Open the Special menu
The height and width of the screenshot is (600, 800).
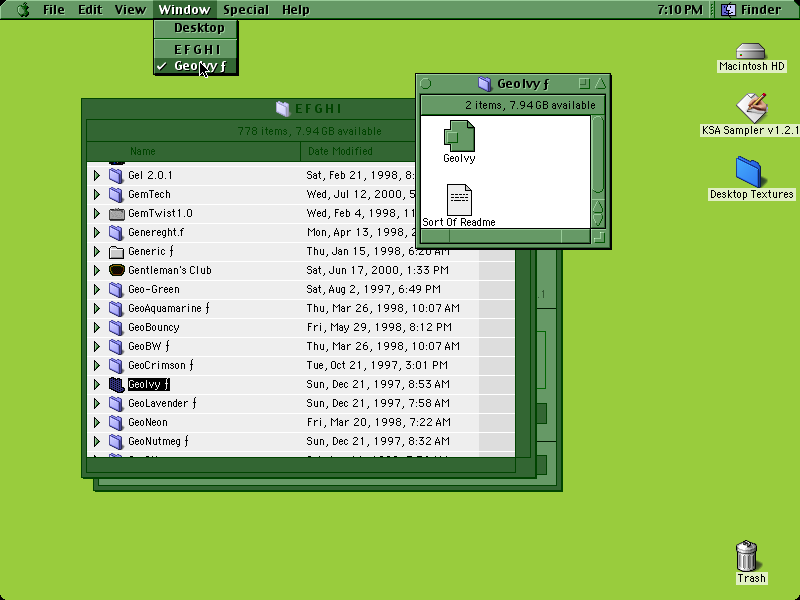(245, 10)
